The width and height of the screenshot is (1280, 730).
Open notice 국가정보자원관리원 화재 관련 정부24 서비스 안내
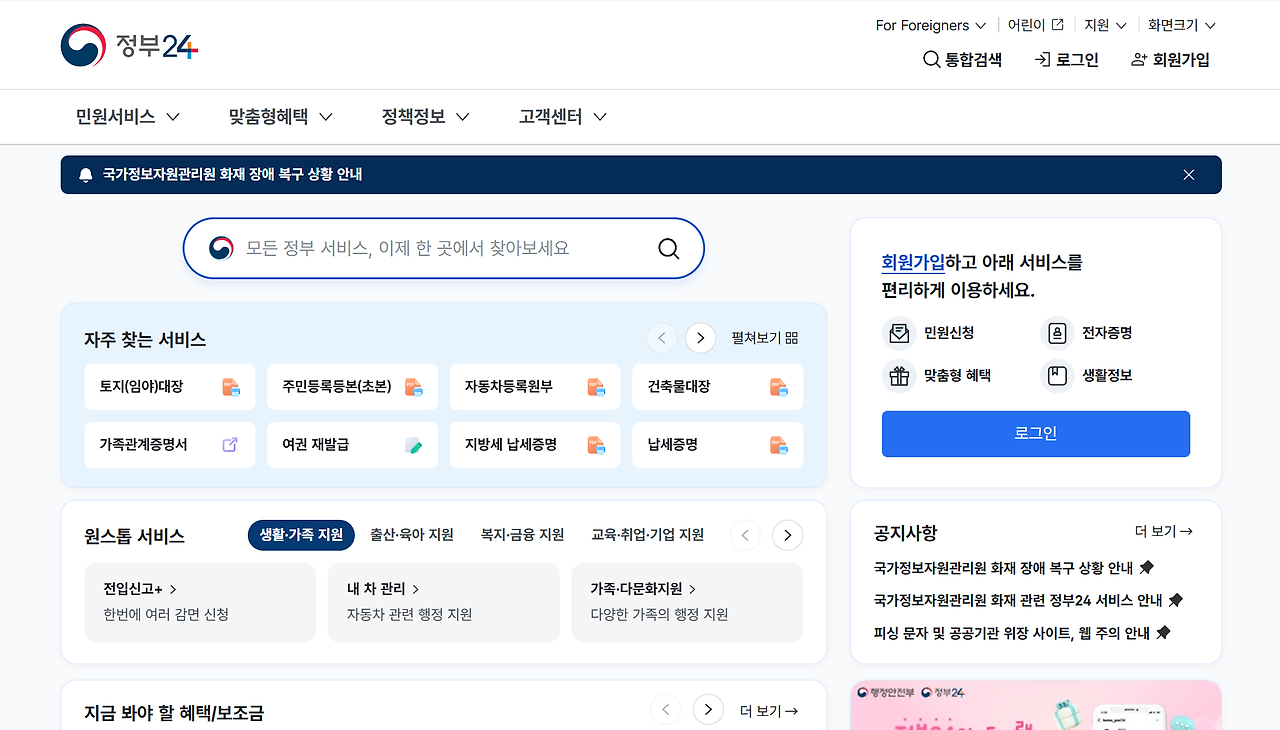1018,601
